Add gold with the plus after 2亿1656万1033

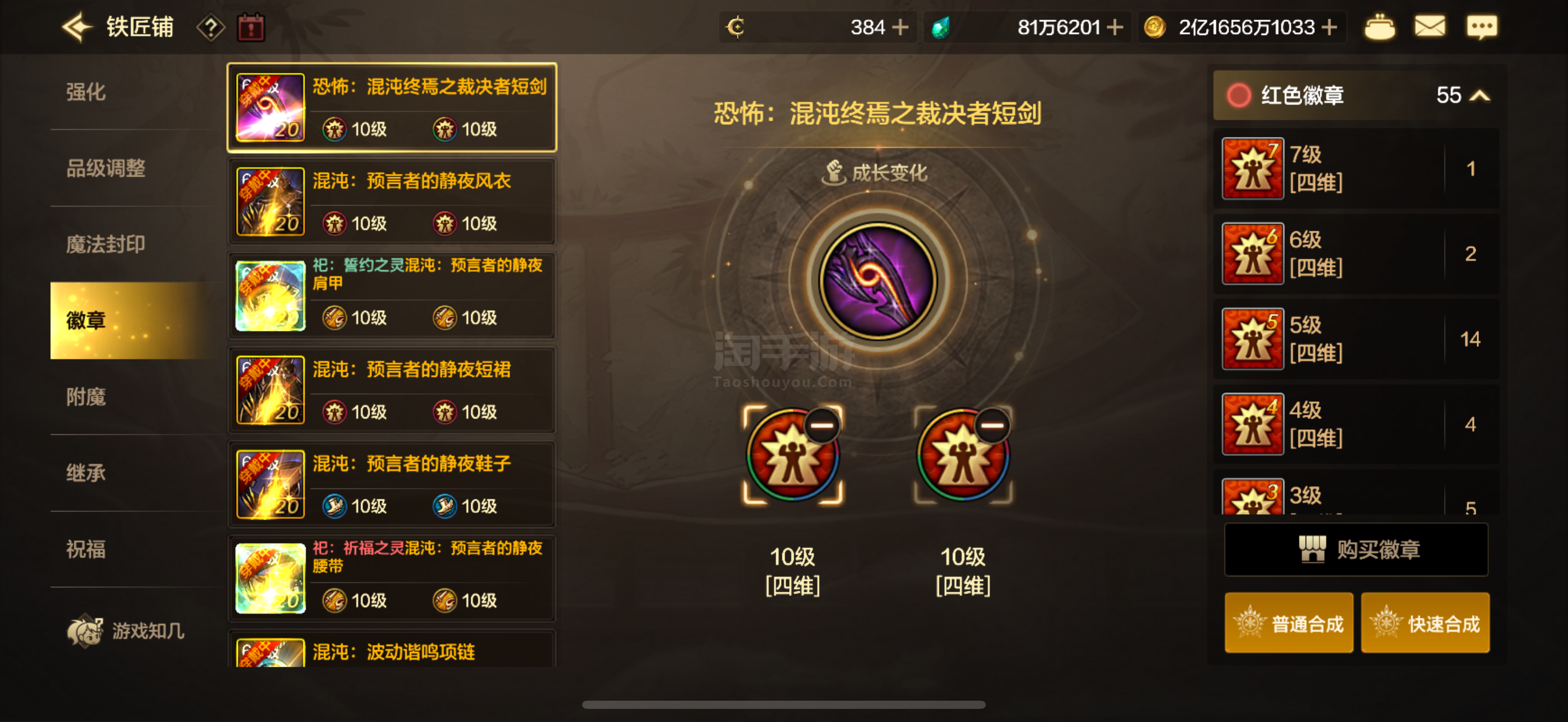pyautogui.click(x=1330, y=27)
